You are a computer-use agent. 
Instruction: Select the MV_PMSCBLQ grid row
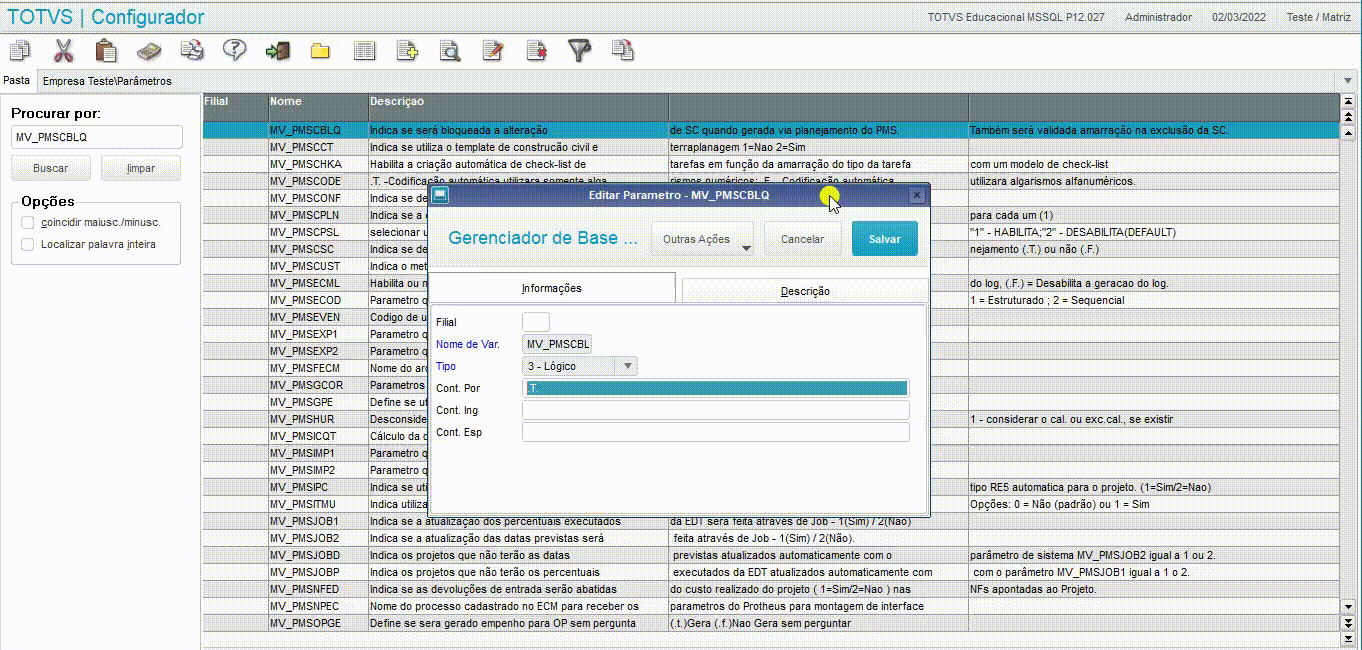point(771,130)
